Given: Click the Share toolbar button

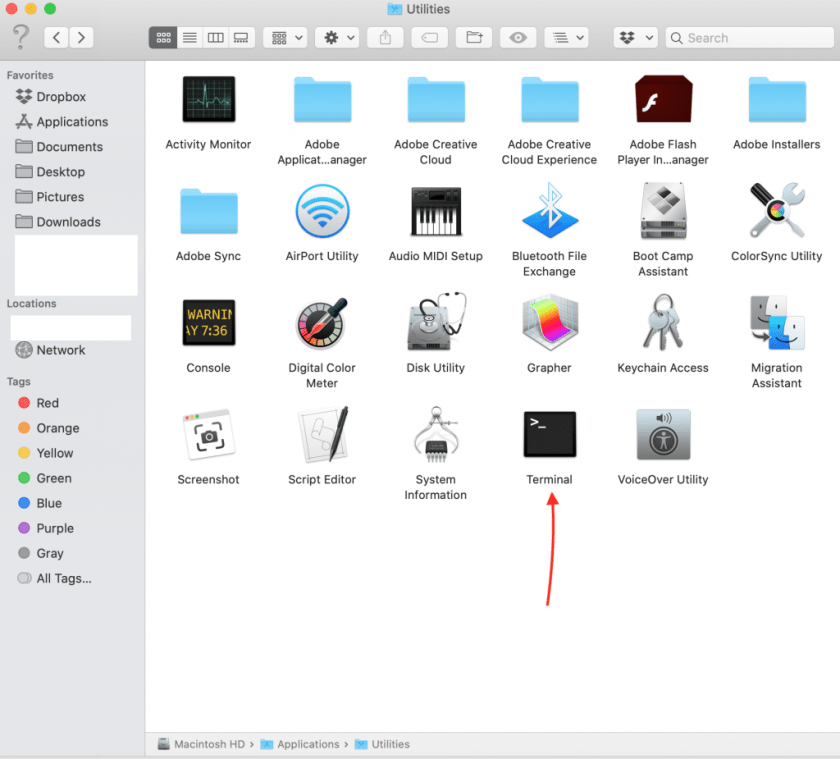Looking at the screenshot, I should click(x=385, y=37).
